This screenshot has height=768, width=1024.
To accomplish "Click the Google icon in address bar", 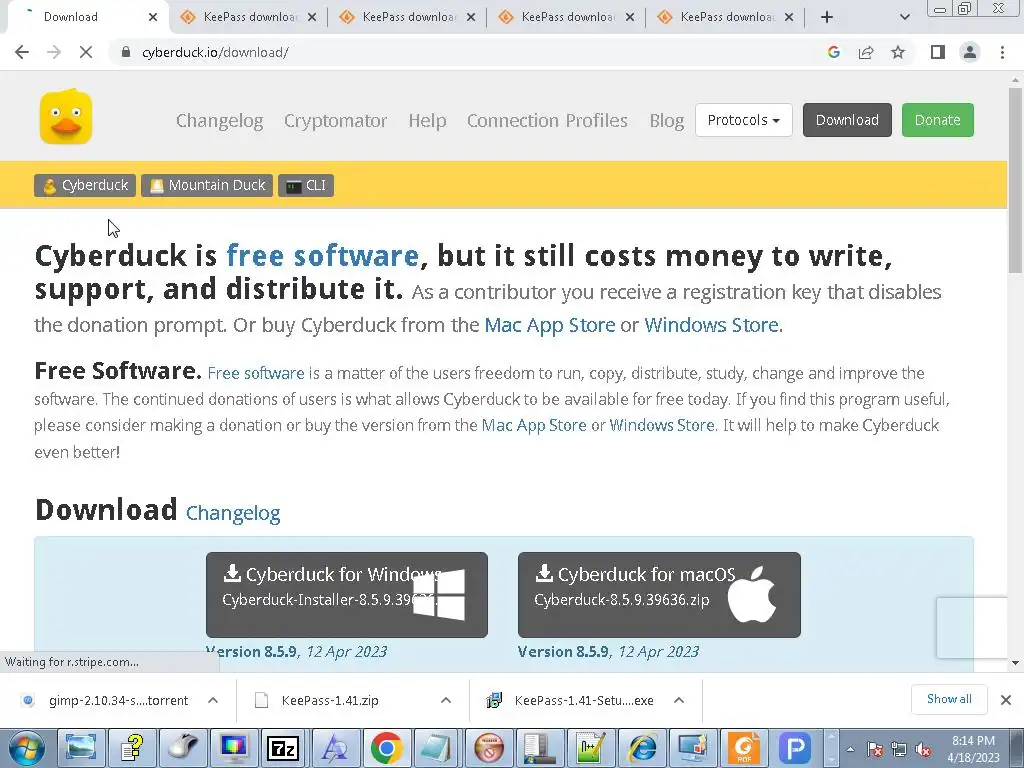I will coord(833,52).
